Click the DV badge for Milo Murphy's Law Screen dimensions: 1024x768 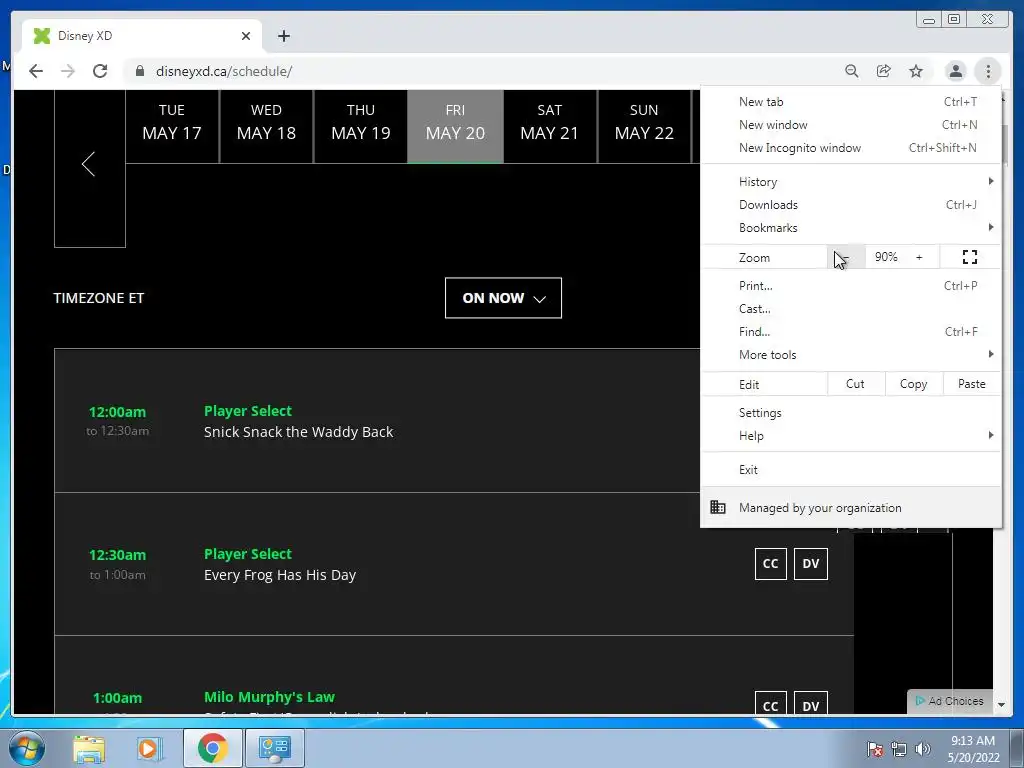[810, 703]
